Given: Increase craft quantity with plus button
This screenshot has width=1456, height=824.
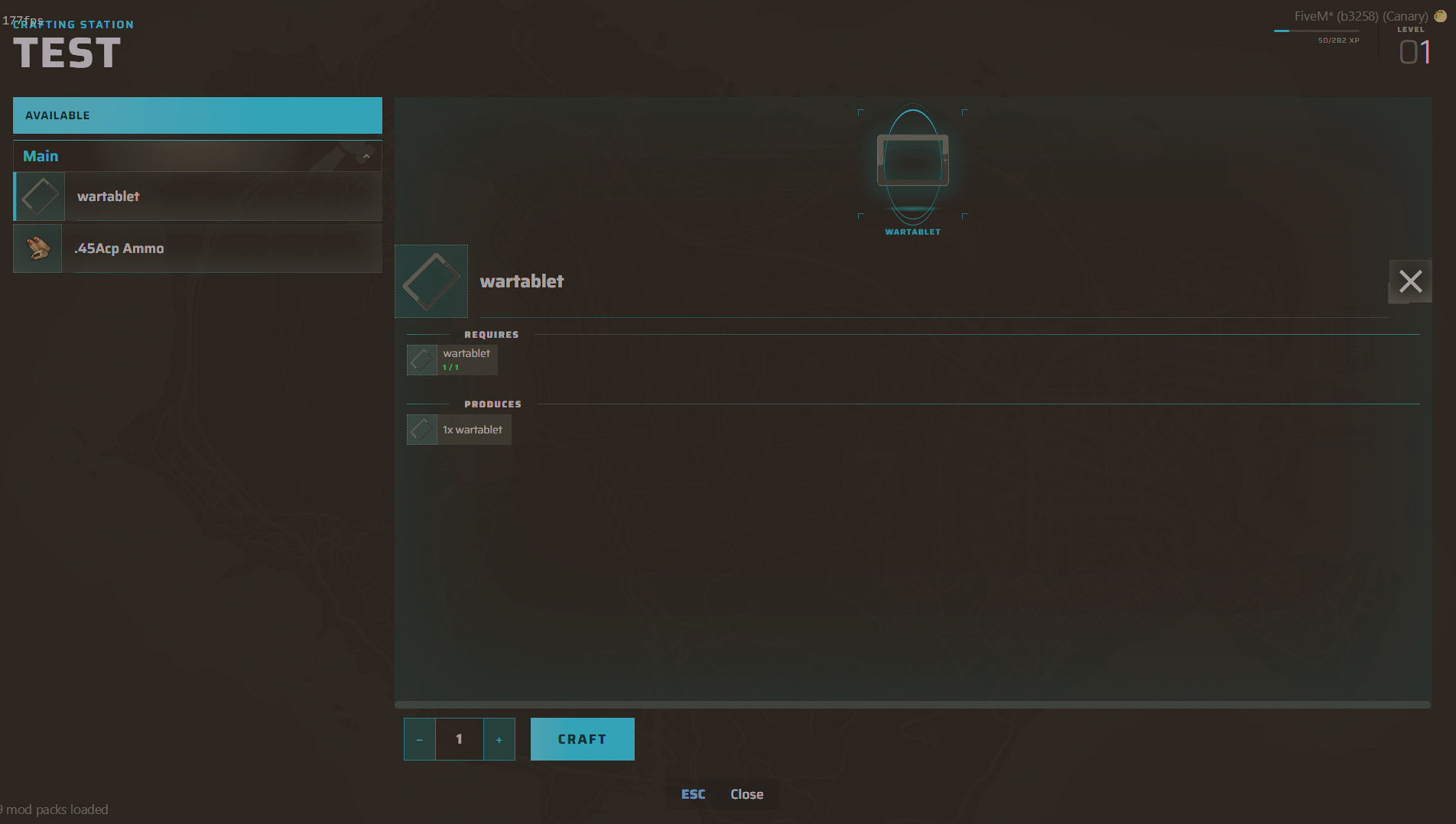Looking at the screenshot, I should click(x=499, y=739).
